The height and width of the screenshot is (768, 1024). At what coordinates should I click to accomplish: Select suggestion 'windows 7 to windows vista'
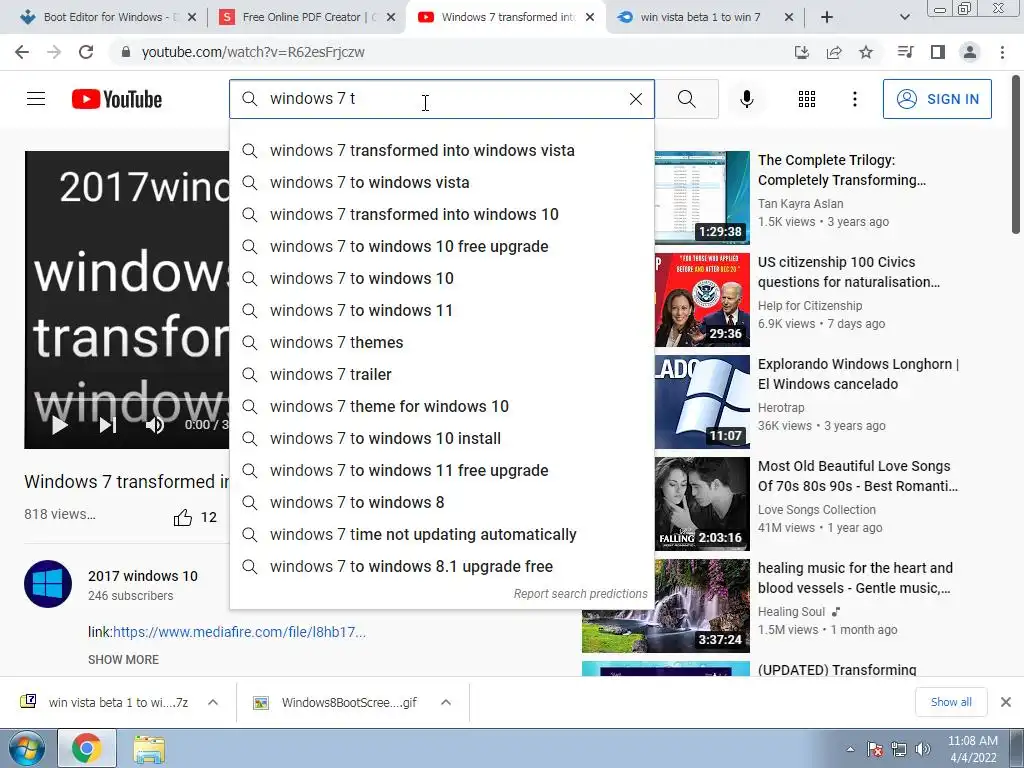click(x=441, y=183)
